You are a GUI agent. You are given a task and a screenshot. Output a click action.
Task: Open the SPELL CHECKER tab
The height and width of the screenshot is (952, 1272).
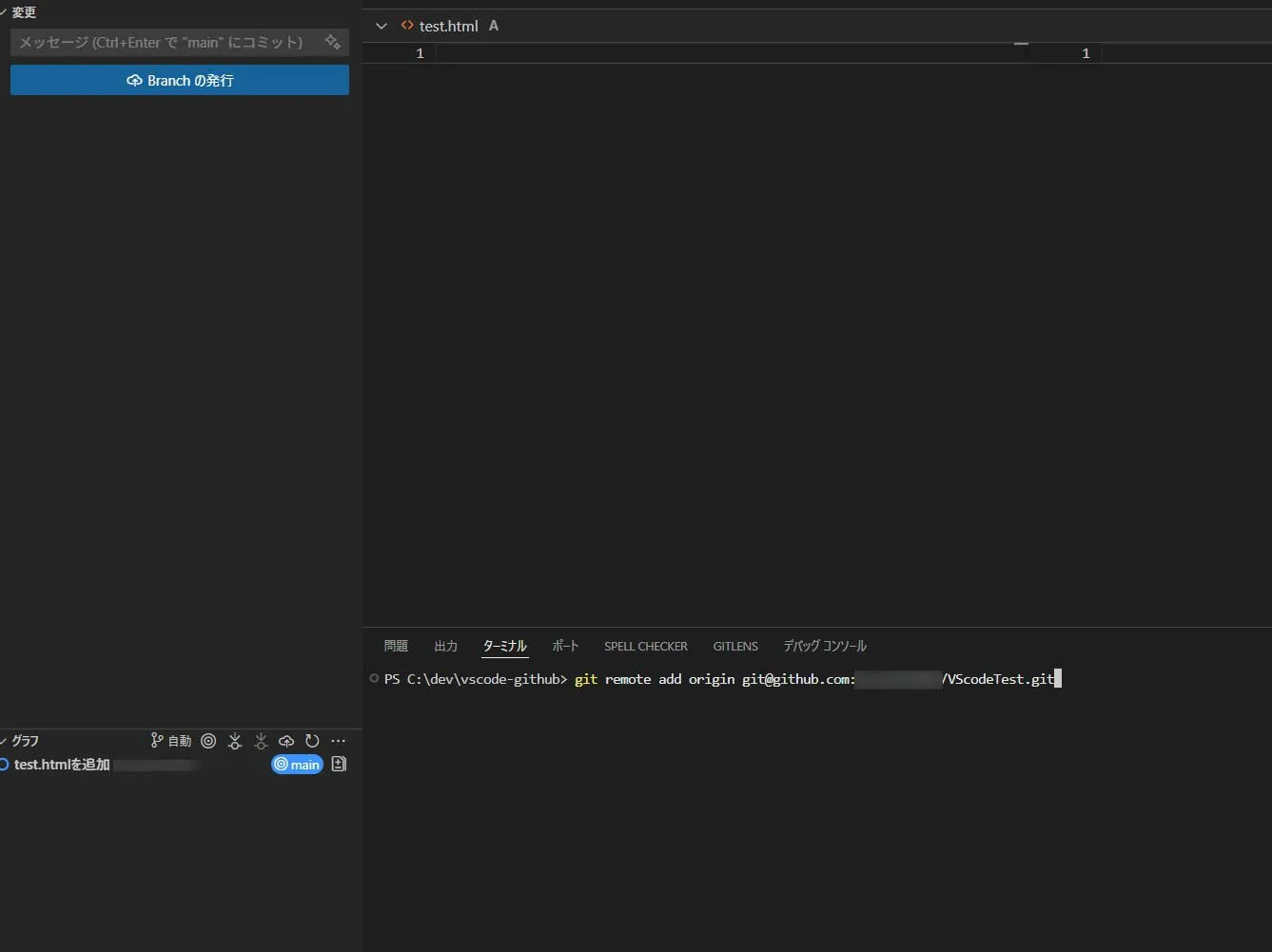pos(645,646)
